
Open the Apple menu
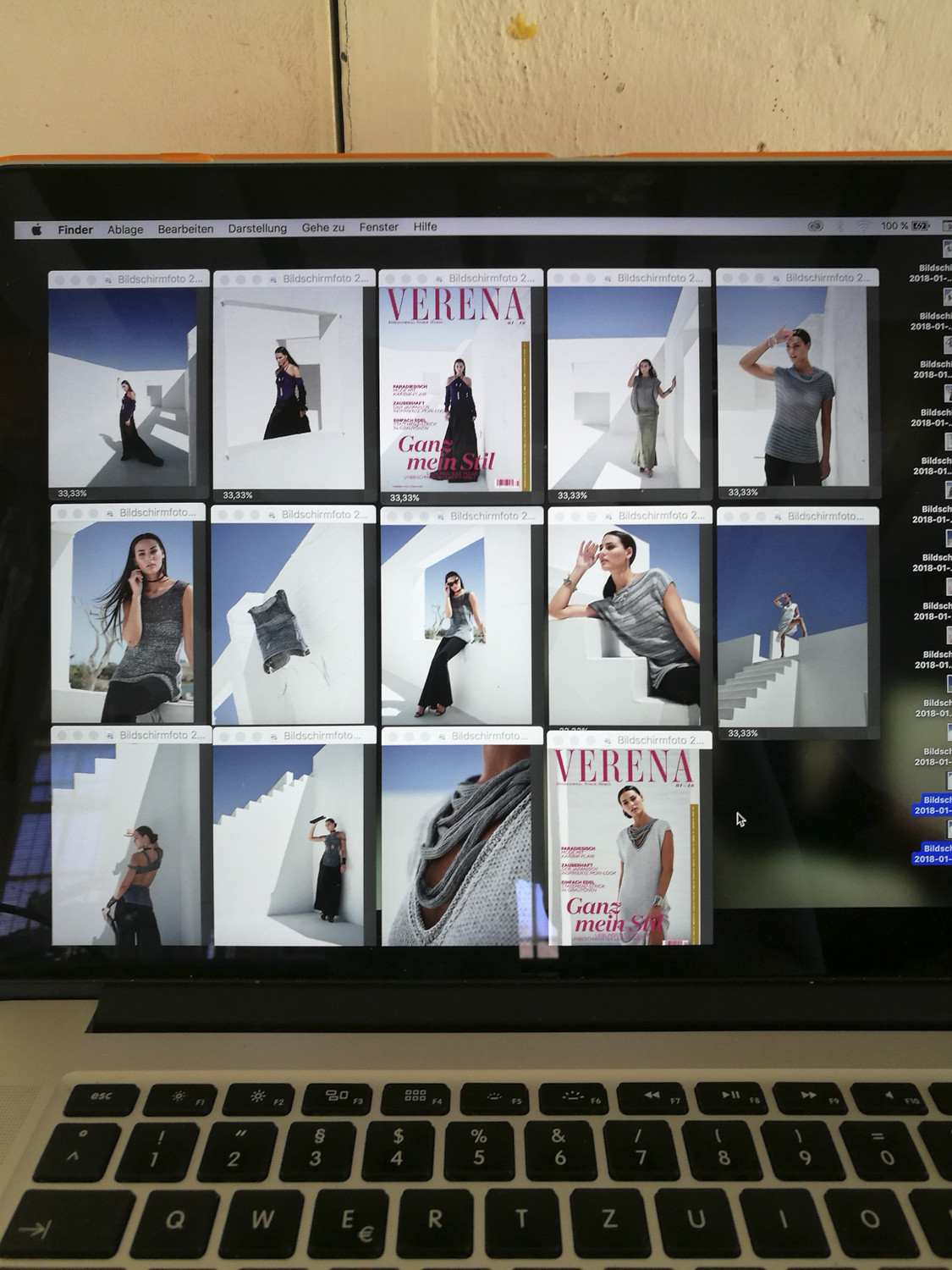[x=37, y=229]
